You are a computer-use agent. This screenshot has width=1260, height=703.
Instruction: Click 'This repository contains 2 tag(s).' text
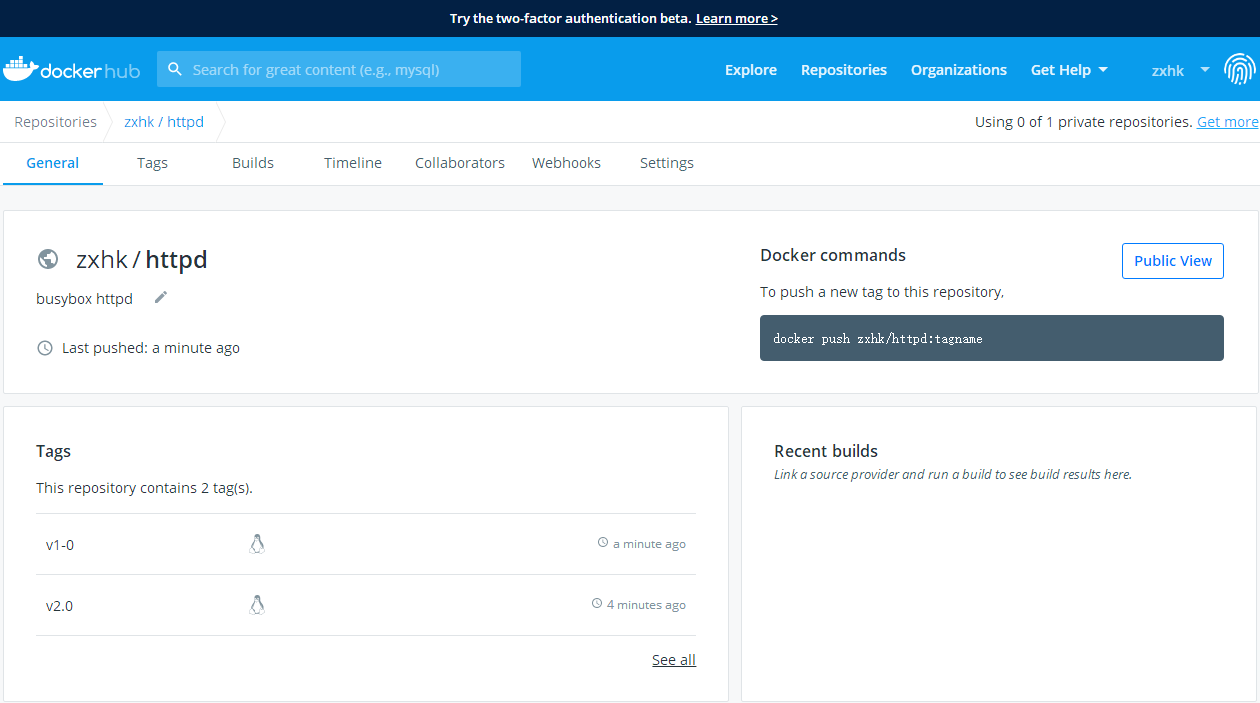[144, 488]
